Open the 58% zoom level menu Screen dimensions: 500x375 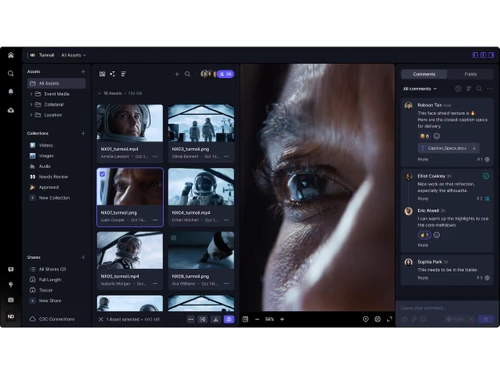(x=269, y=319)
